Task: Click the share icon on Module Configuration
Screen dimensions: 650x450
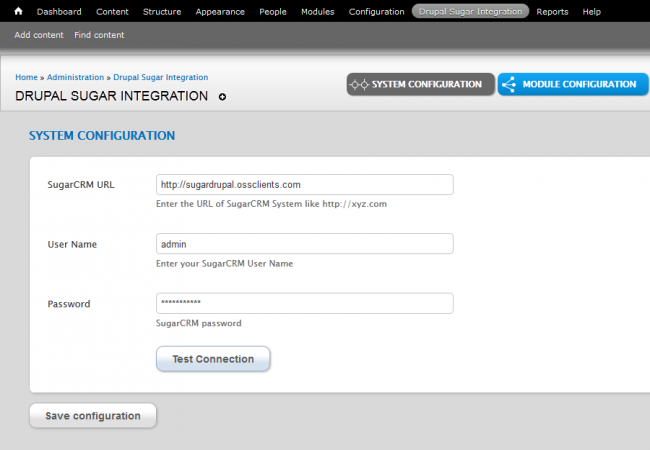Action: coord(509,85)
